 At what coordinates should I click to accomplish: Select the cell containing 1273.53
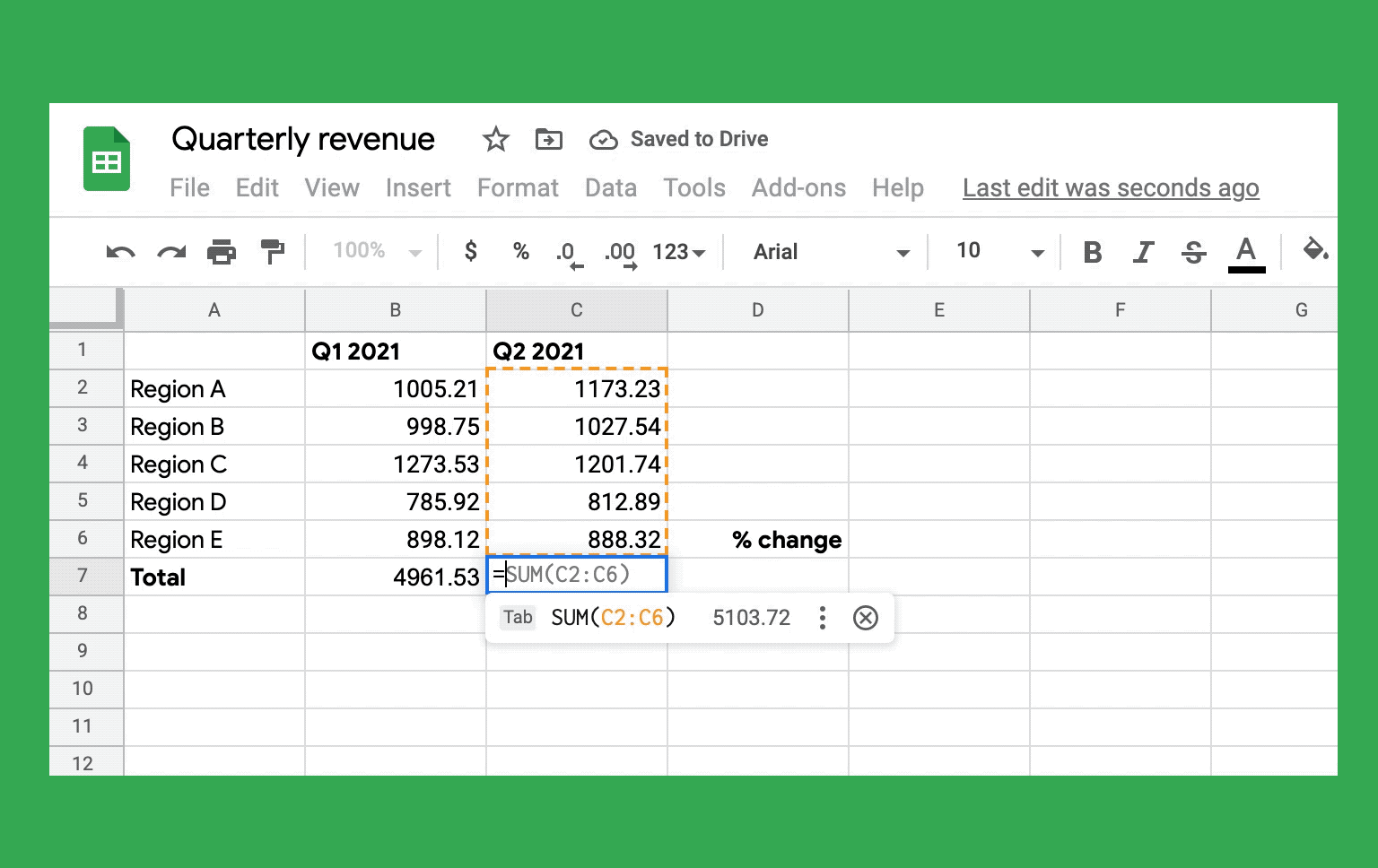(396, 464)
